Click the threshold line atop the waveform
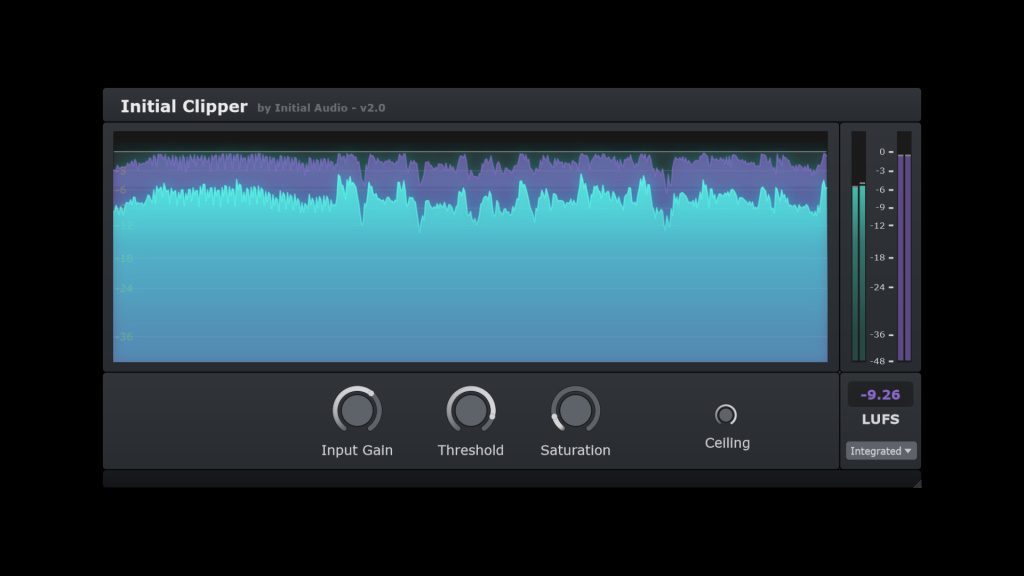Screen dimensions: 1024x576 pyautogui.click(x=470, y=152)
